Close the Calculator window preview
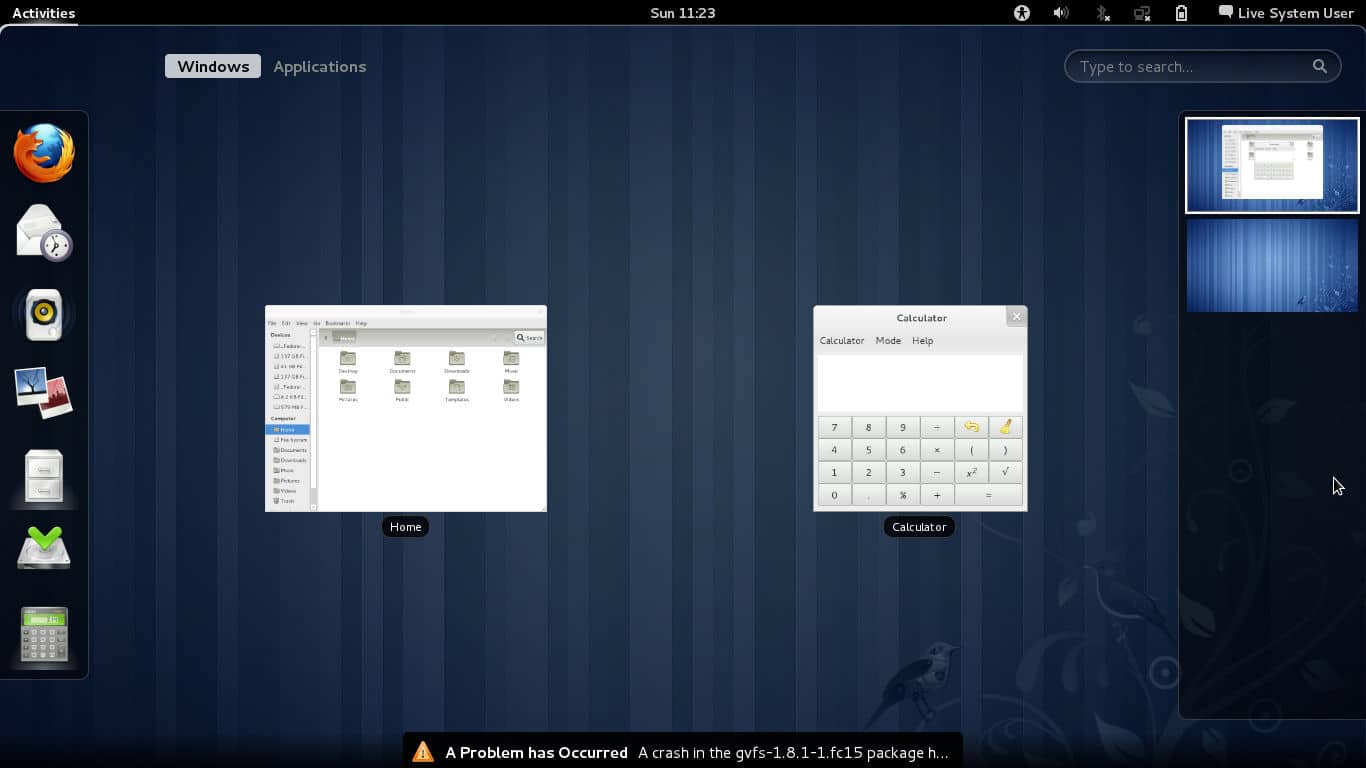 [x=1016, y=316]
